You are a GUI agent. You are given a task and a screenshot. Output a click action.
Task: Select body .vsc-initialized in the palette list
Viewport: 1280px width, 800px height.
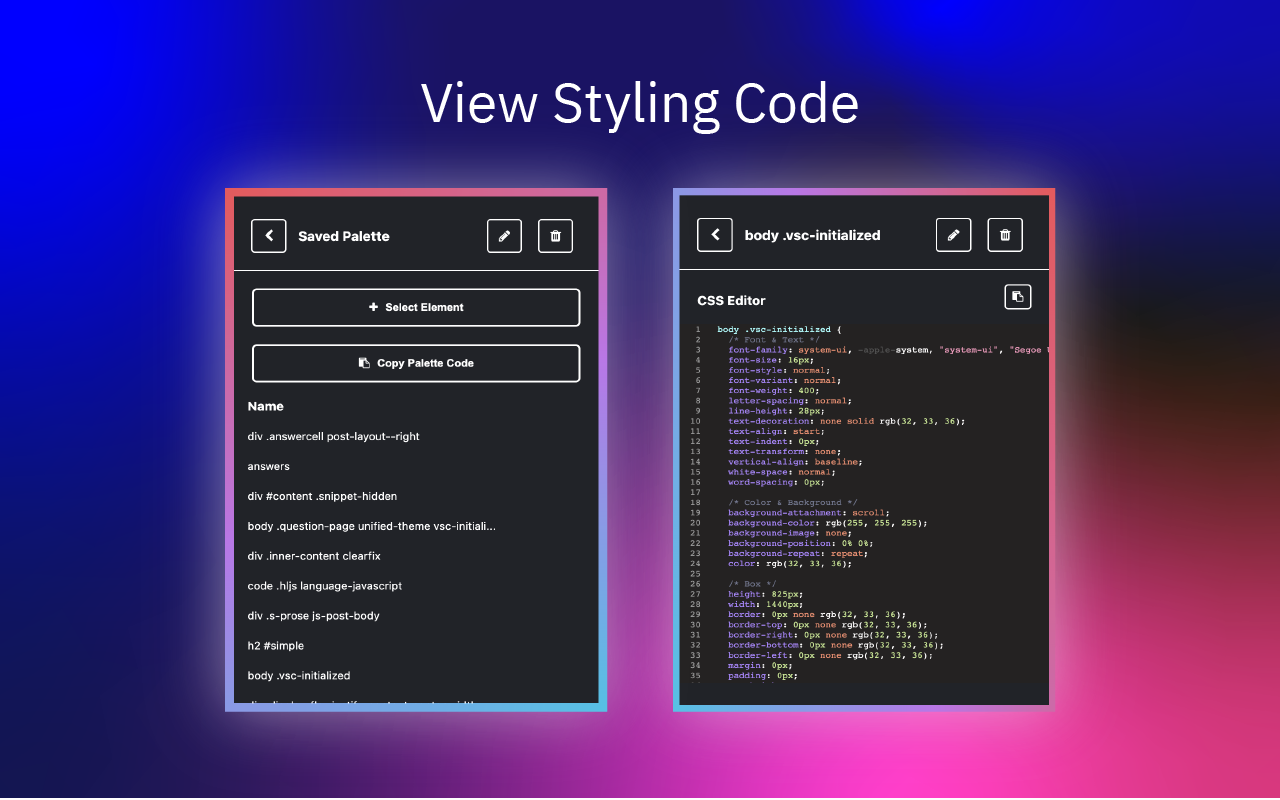pos(299,676)
